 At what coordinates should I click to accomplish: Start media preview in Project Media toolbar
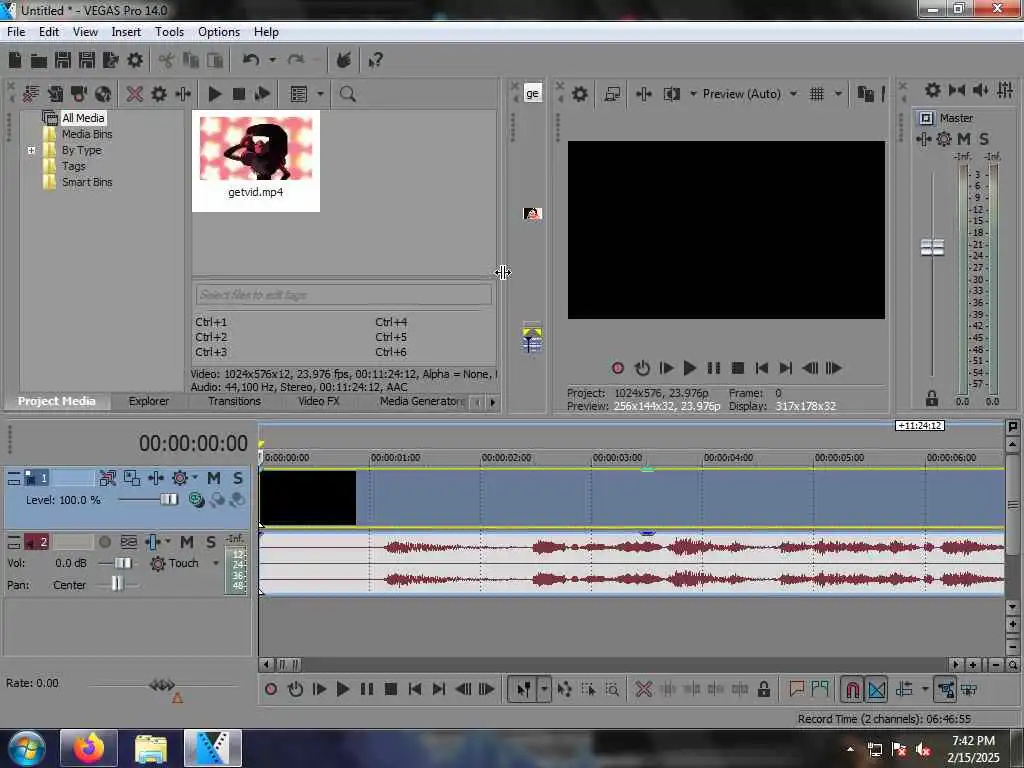(214, 94)
